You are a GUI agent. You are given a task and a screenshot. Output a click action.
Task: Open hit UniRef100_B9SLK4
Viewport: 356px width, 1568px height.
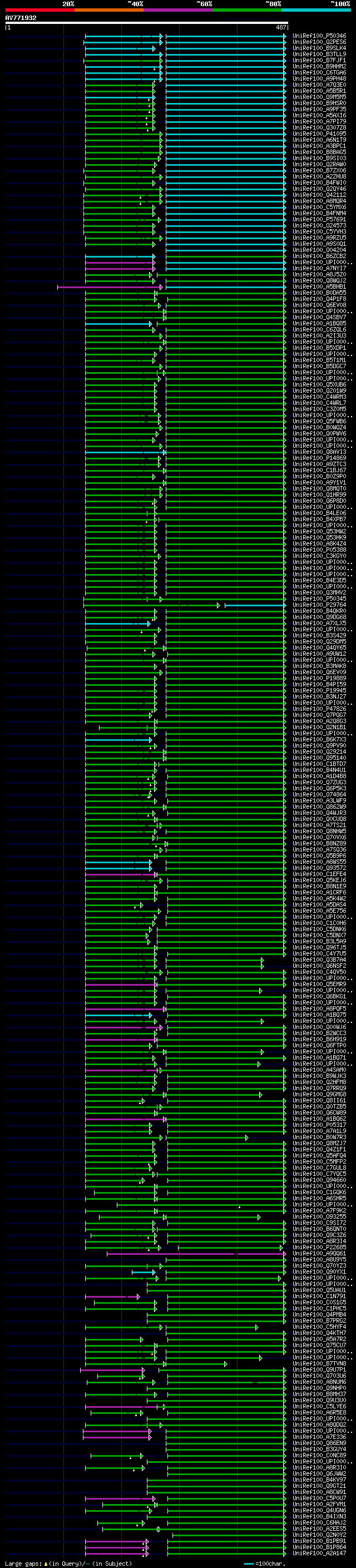[x=319, y=48]
